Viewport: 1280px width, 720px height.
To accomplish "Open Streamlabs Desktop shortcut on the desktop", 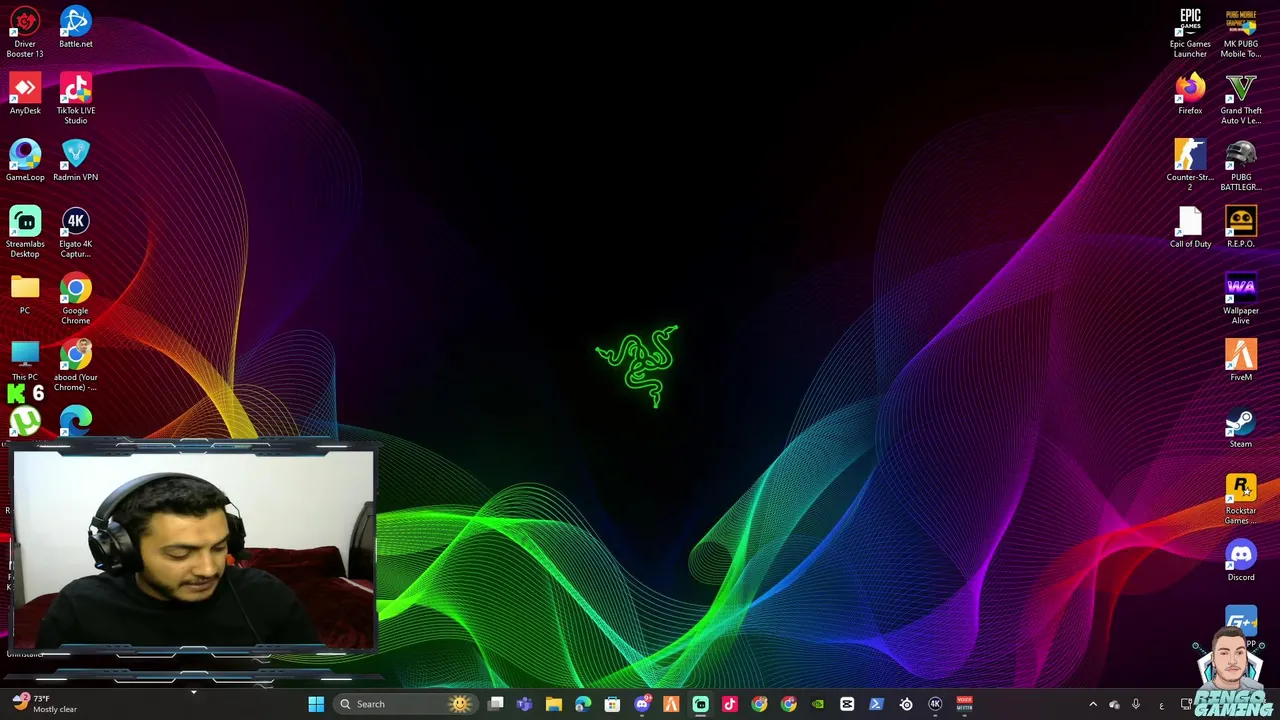I will [25, 232].
